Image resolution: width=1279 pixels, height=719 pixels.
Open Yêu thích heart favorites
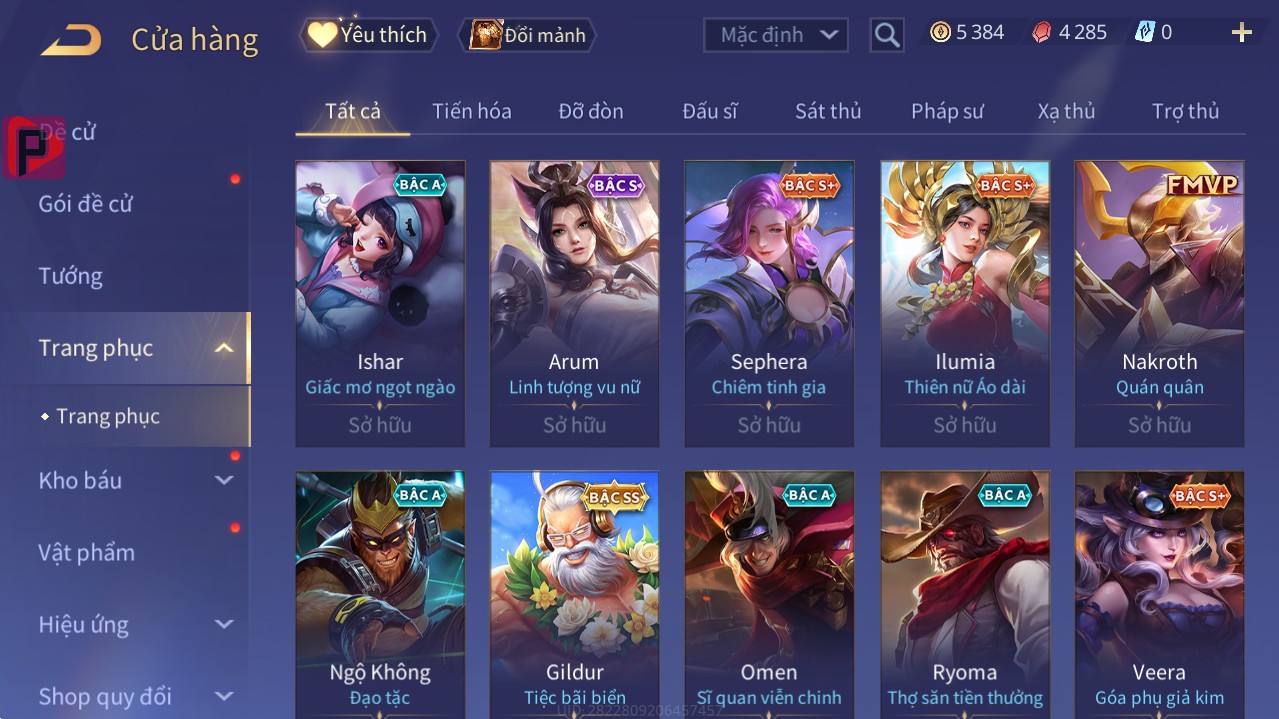(x=368, y=35)
